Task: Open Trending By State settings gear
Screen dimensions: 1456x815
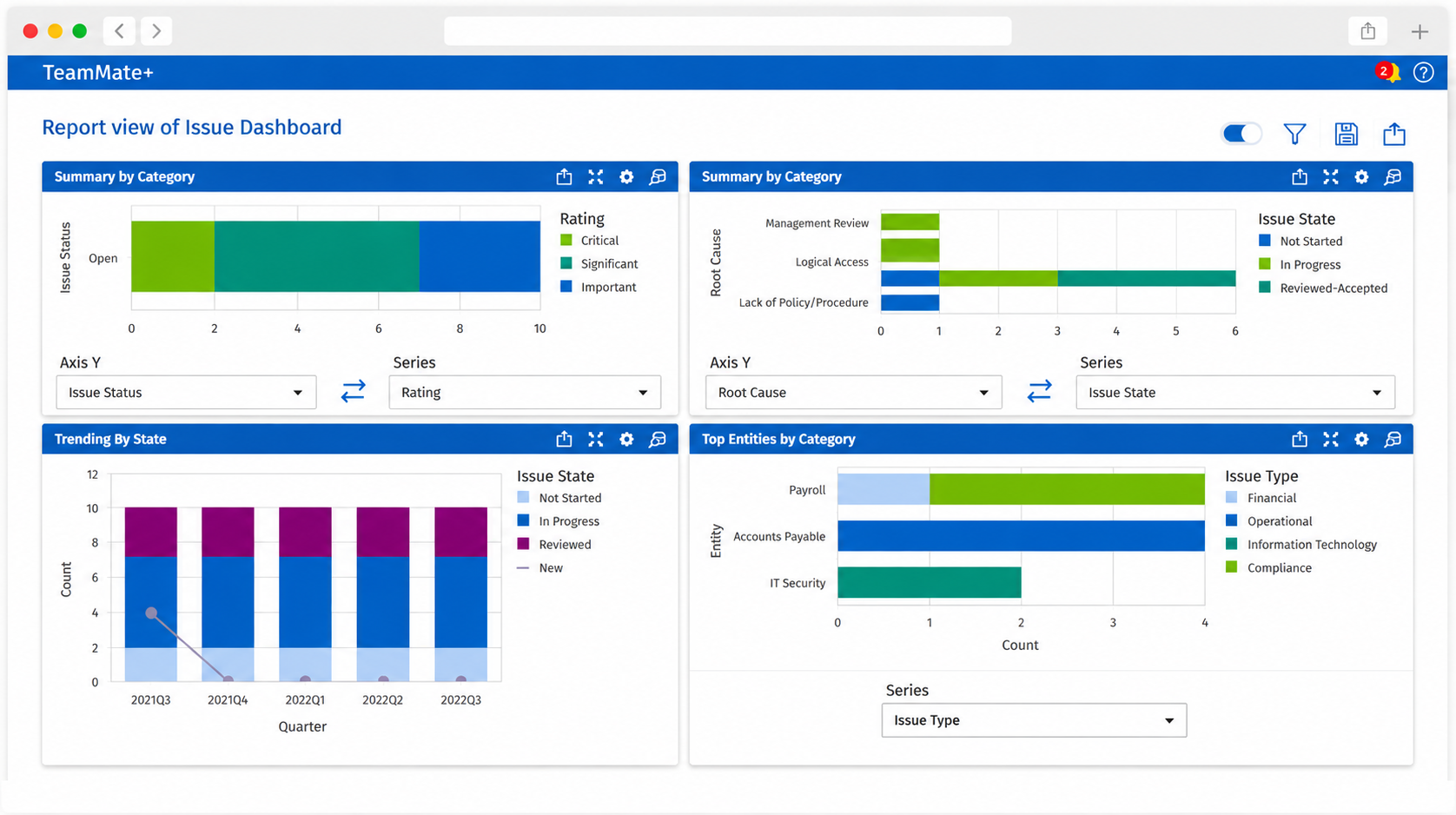Action: [x=626, y=439]
